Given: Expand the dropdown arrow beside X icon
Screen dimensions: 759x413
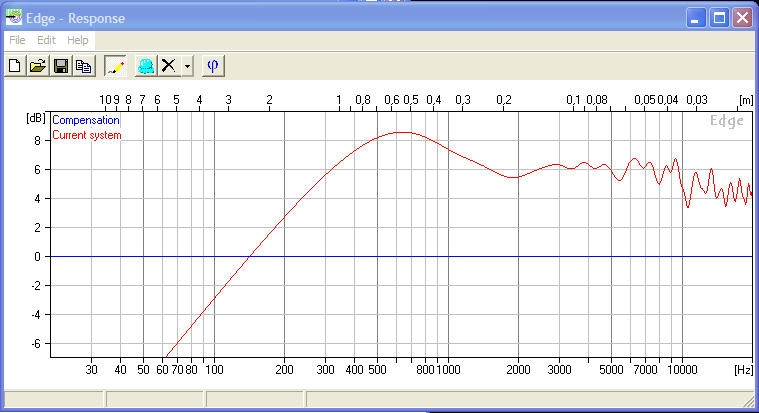Looking at the screenshot, I should tap(187, 67).
